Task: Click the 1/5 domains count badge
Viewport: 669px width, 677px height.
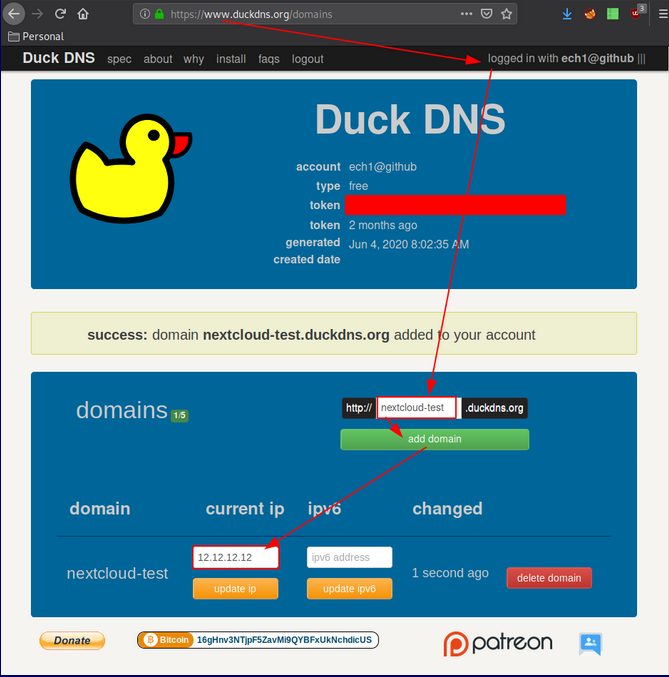Action: (180, 415)
